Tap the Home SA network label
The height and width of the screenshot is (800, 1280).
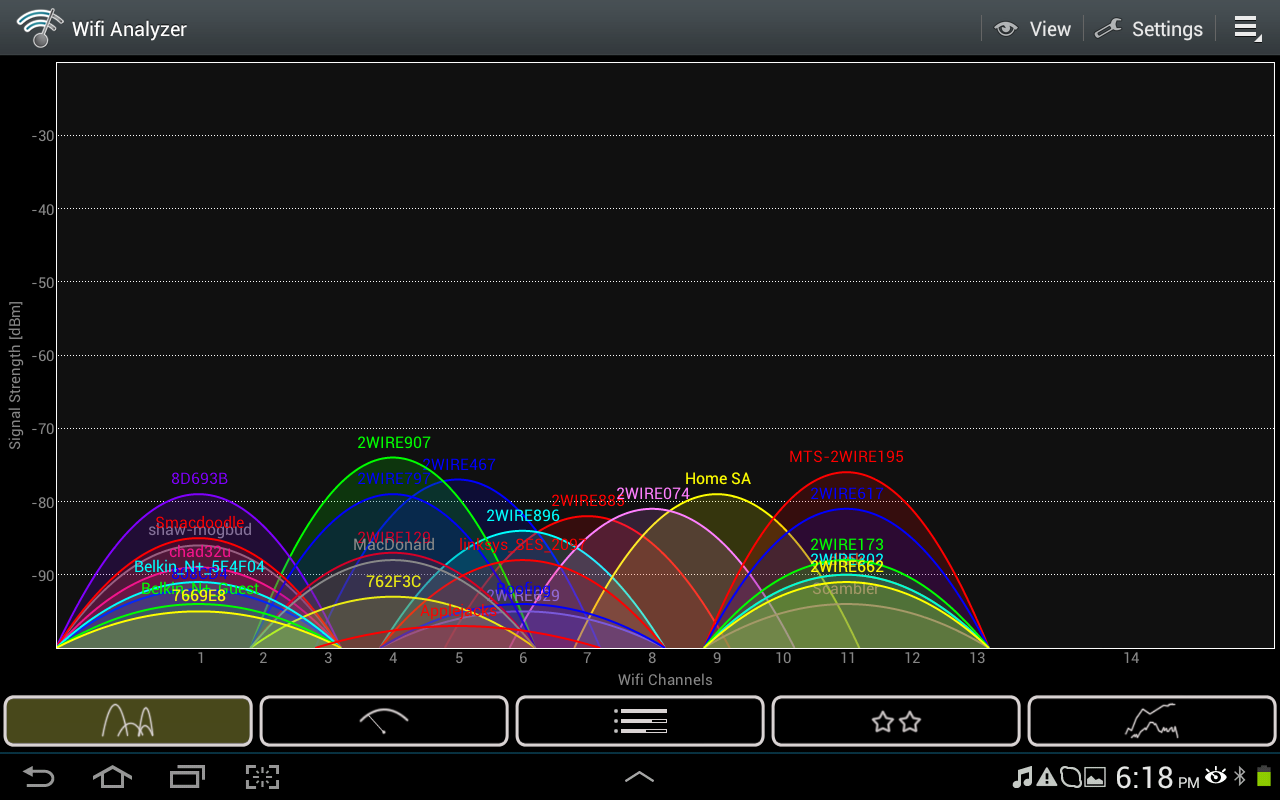[718, 479]
